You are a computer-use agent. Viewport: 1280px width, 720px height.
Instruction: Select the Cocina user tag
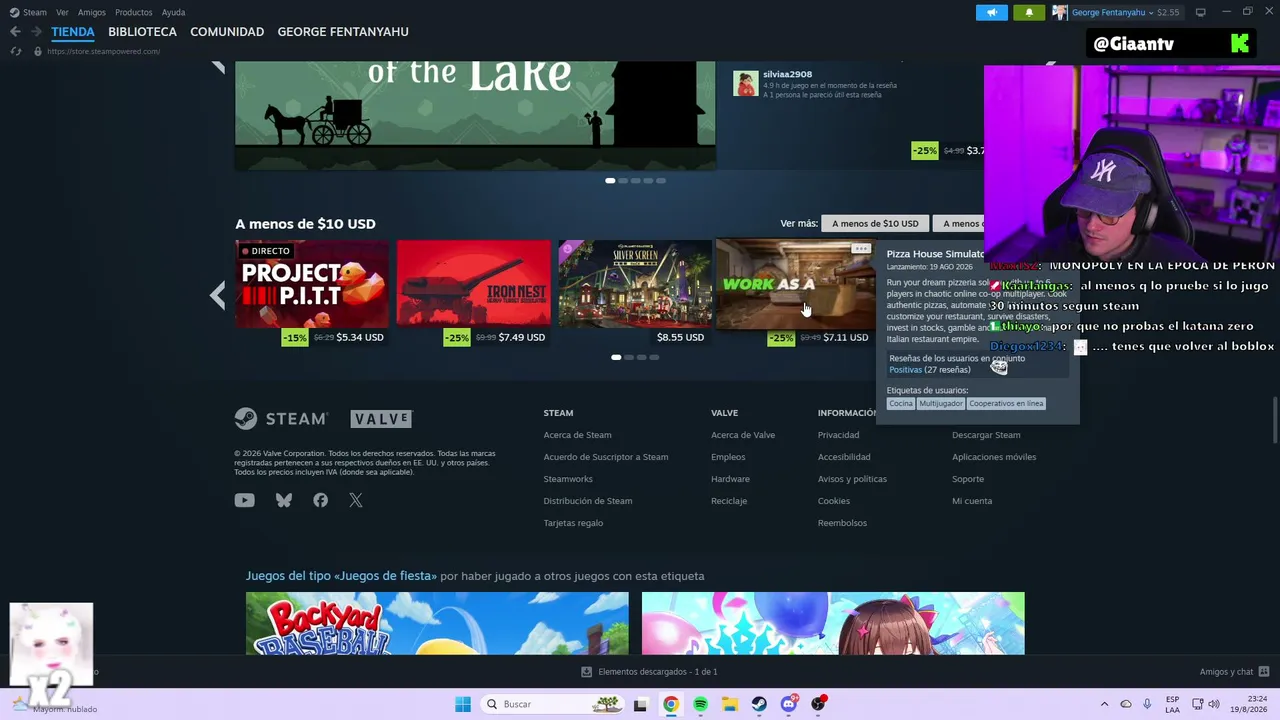click(901, 403)
